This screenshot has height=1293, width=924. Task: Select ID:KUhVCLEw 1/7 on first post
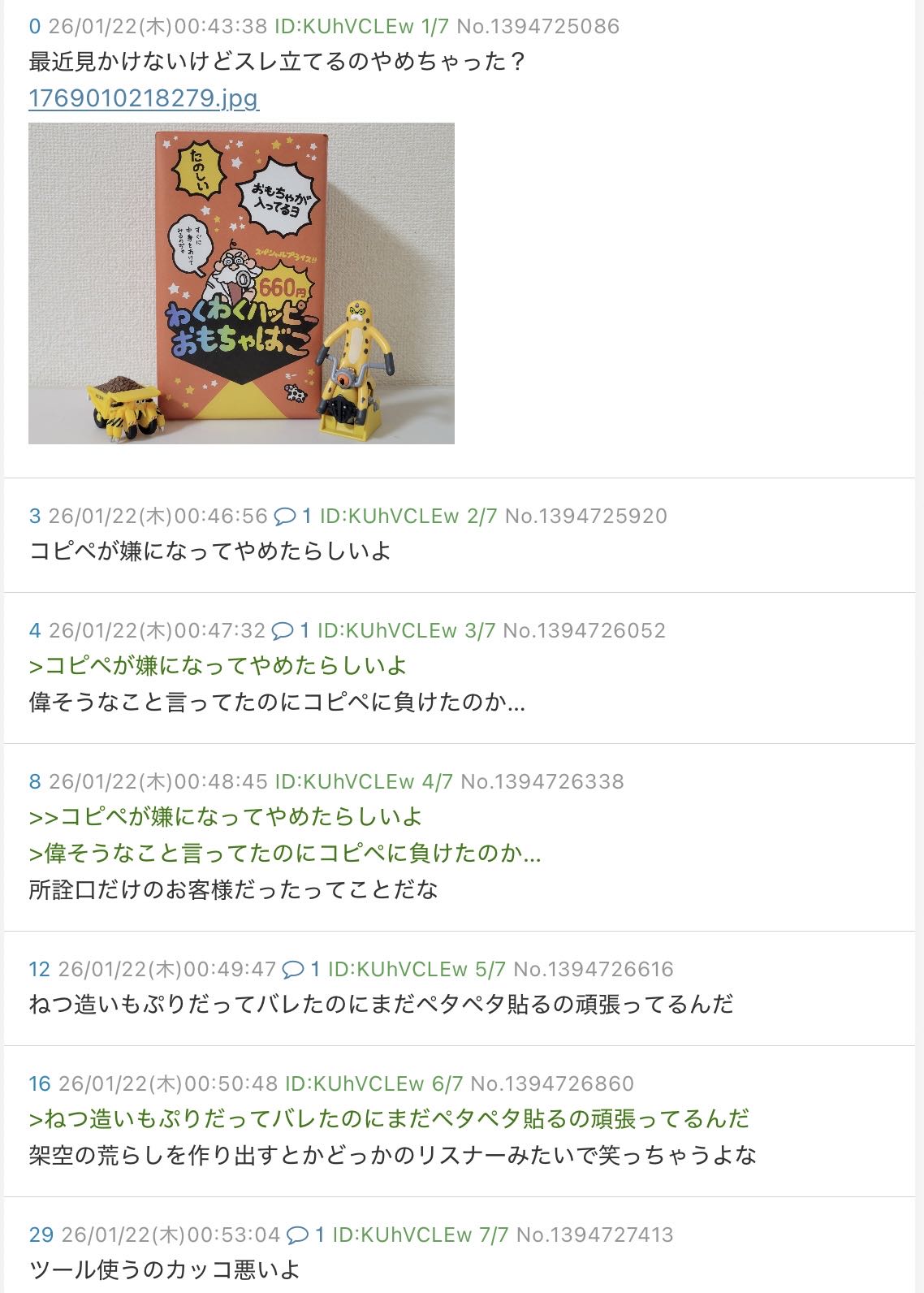[x=361, y=26]
